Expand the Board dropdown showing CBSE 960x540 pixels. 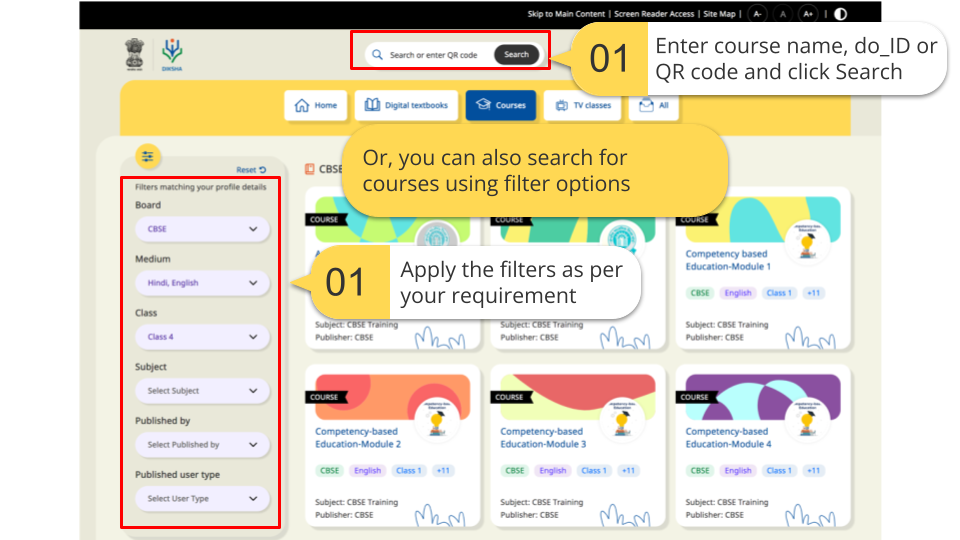click(202, 229)
